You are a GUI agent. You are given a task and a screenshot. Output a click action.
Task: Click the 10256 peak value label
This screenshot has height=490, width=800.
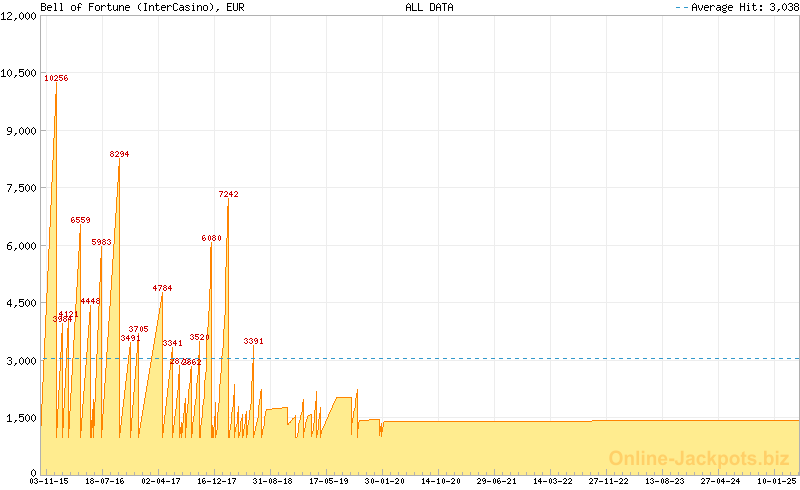pyautogui.click(x=56, y=78)
